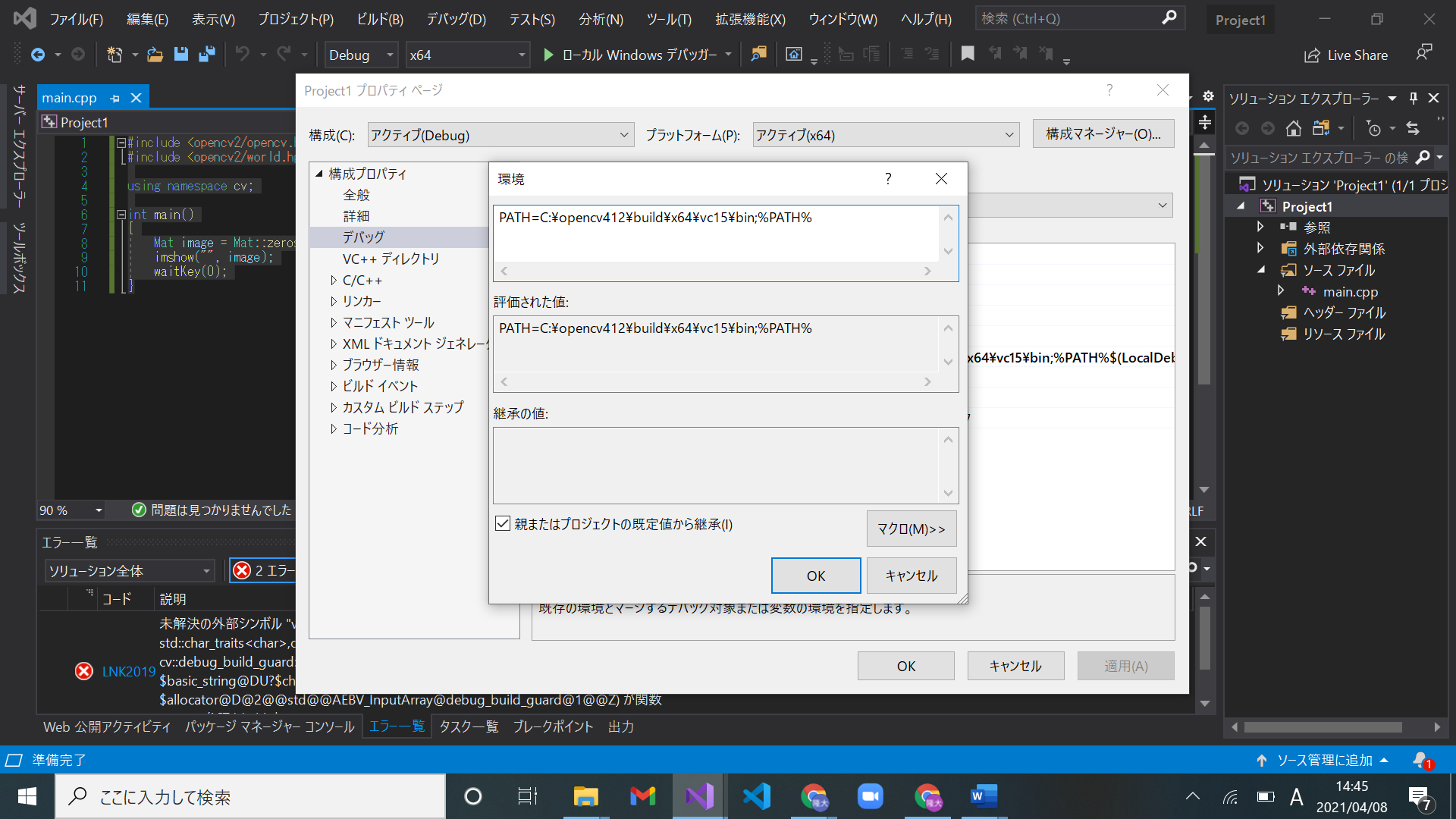Click the Save All toolbar icon
This screenshot has width=1456, height=819.
(206, 55)
